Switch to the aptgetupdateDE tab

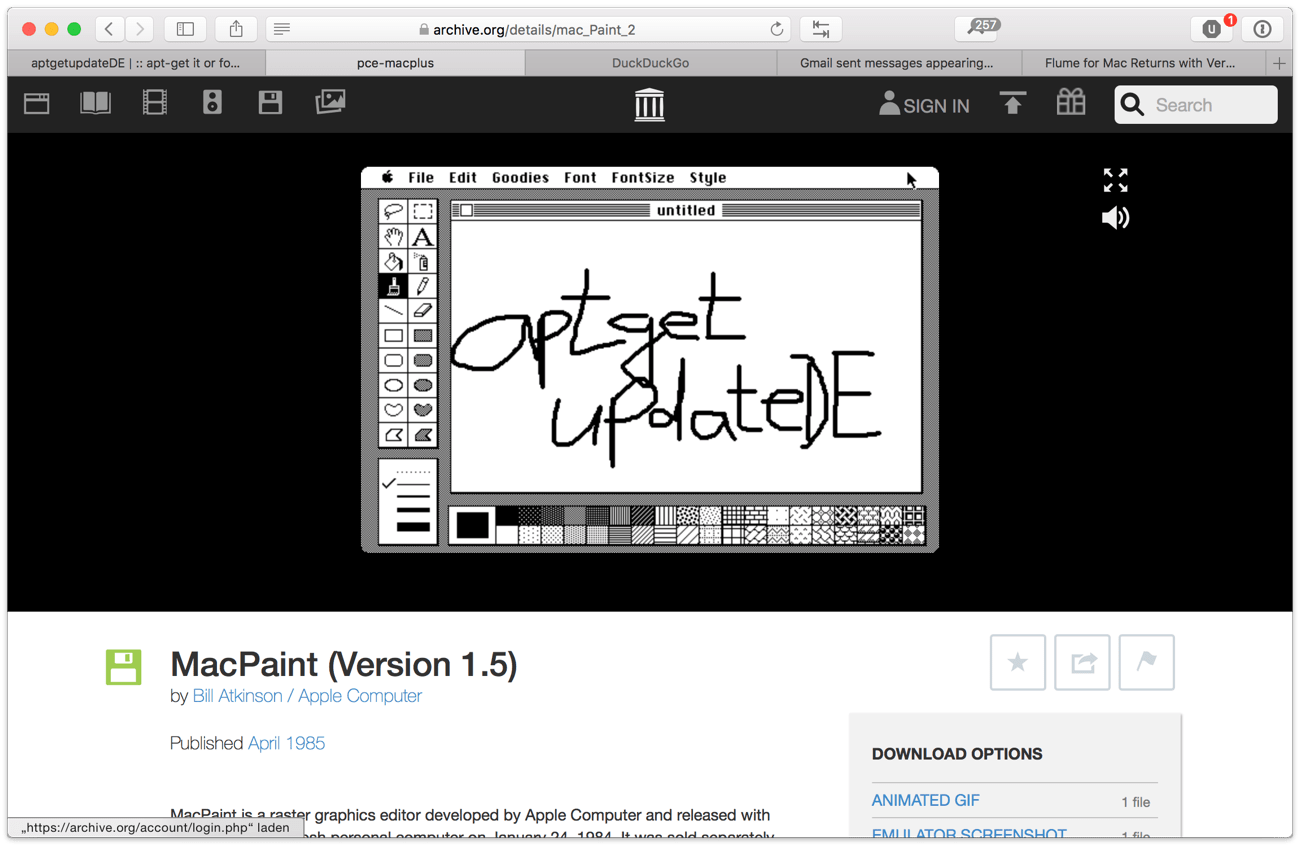coord(136,62)
